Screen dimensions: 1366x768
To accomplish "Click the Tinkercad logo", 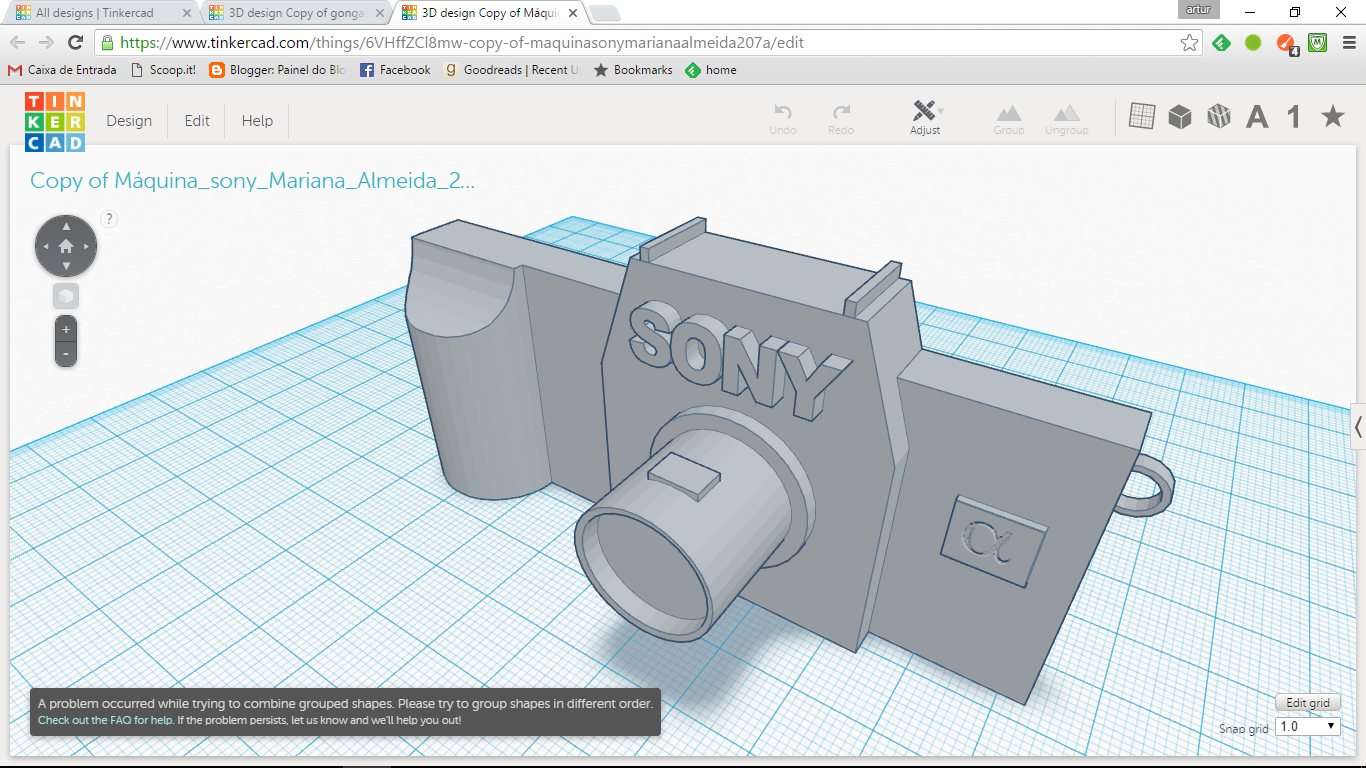I will pyautogui.click(x=54, y=120).
